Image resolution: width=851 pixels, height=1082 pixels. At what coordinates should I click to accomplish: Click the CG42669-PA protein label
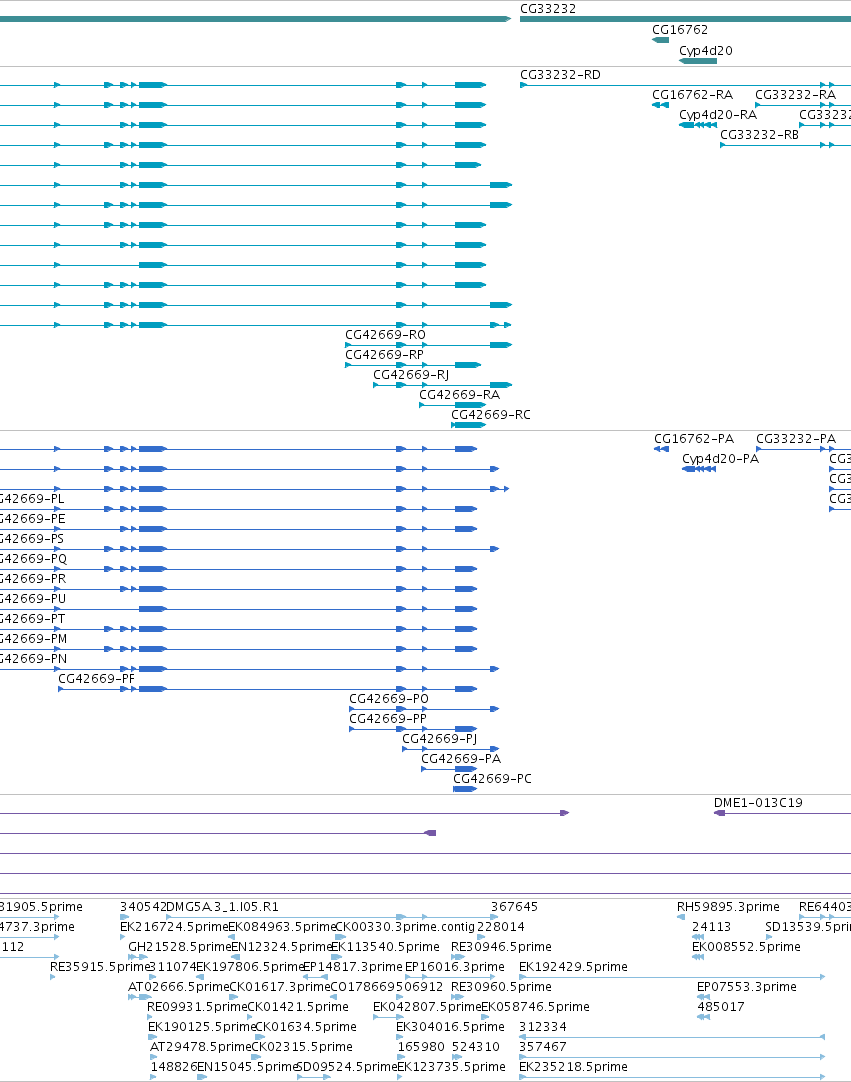pyautogui.click(x=461, y=759)
